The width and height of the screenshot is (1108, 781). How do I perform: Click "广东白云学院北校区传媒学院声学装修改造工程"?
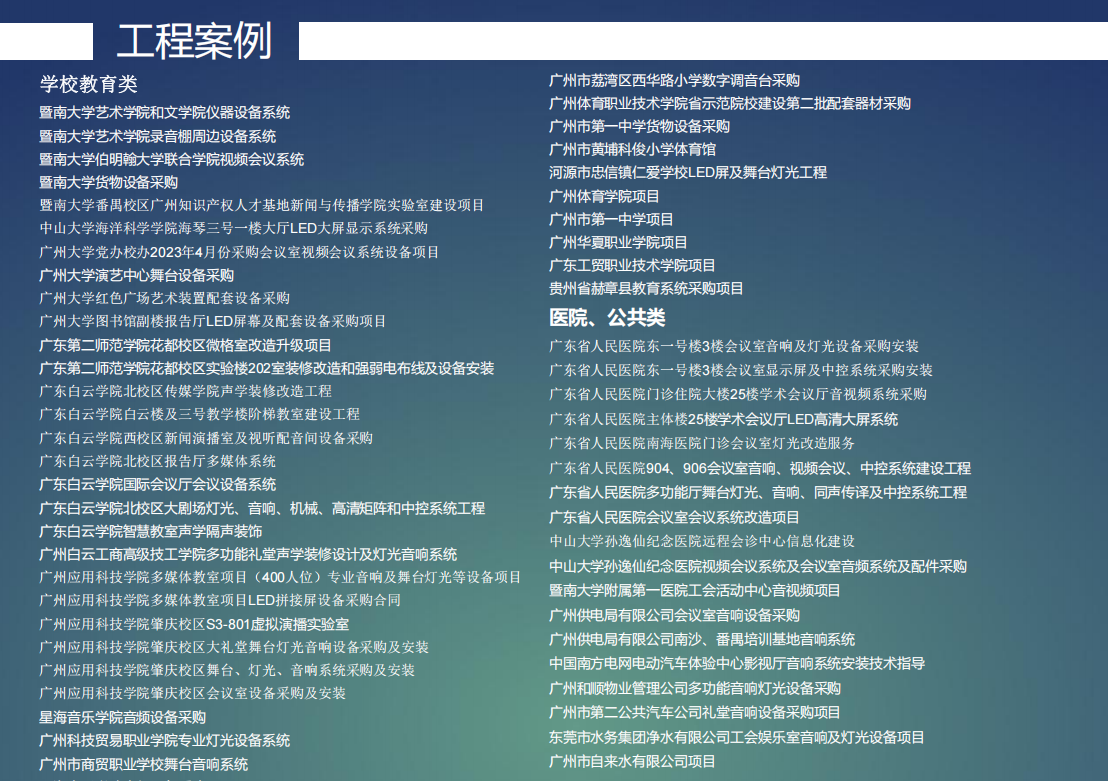click(x=186, y=392)
